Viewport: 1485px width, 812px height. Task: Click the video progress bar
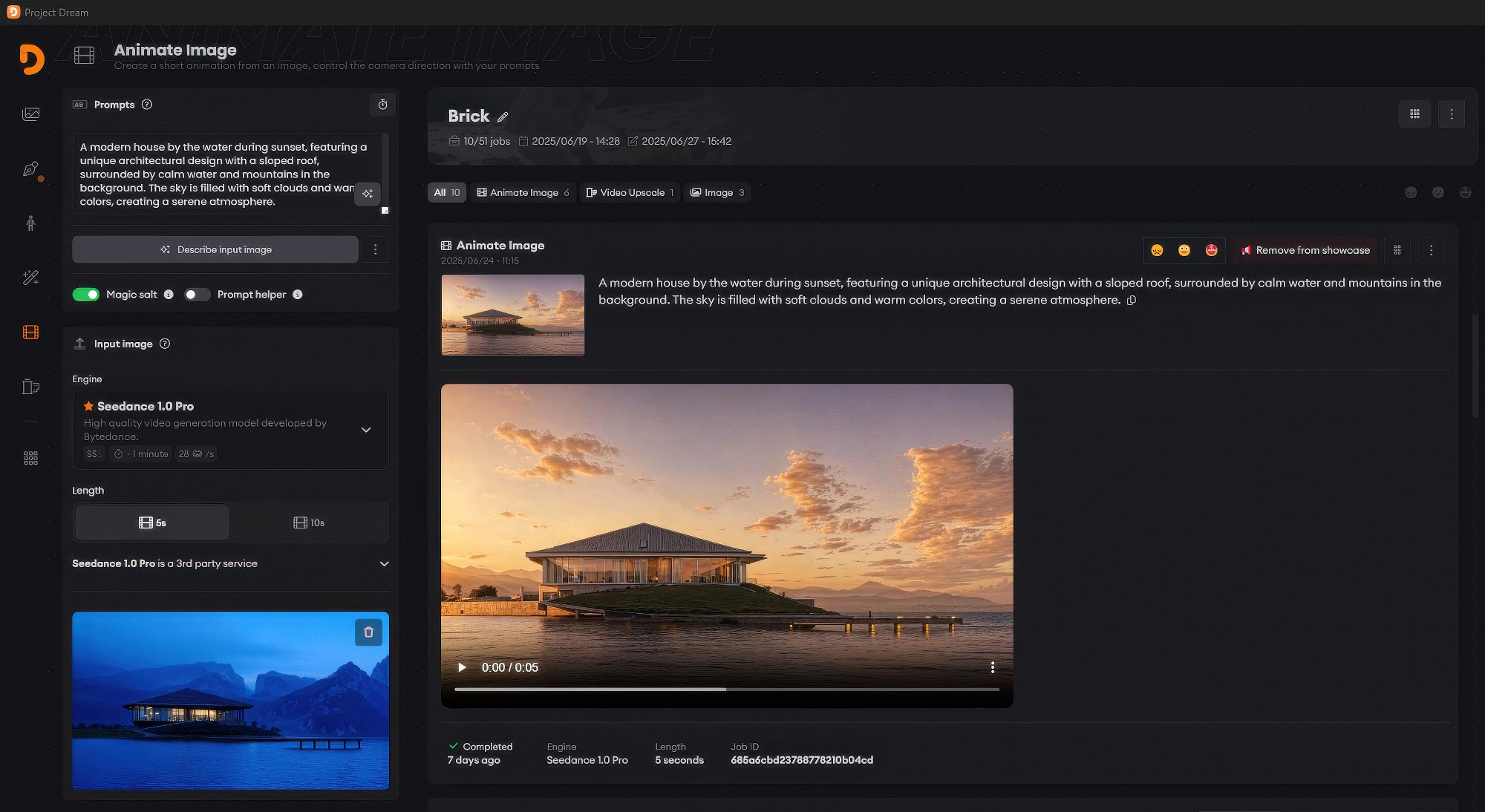(x=726, y=690)
